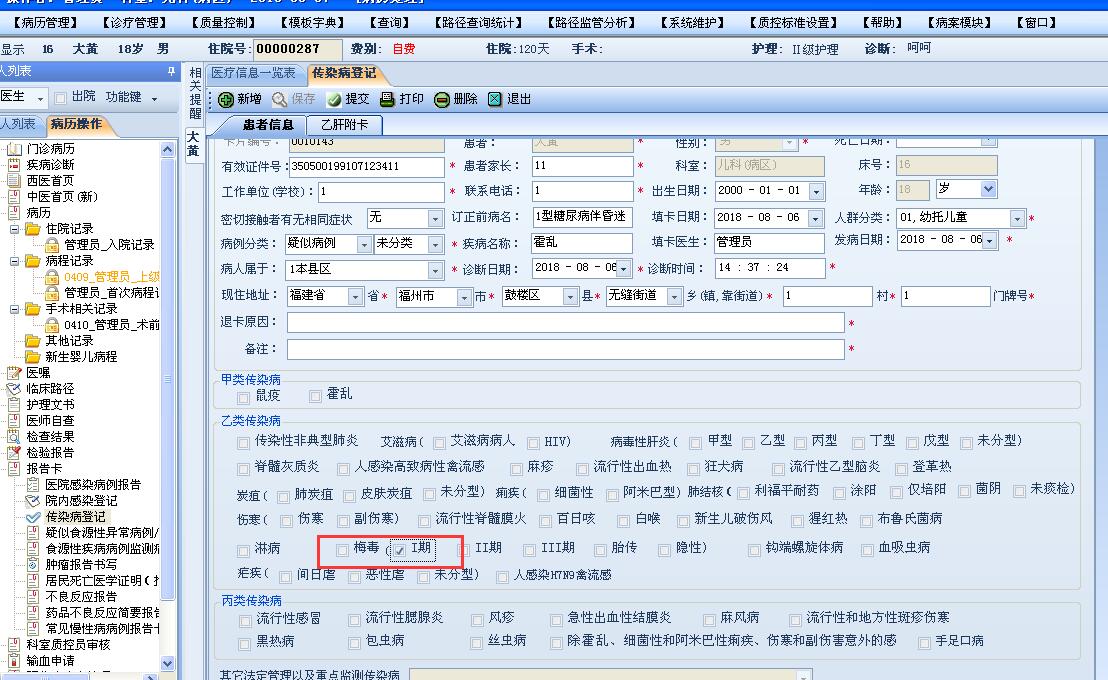Click the 打印 printer icon

(x=387, y=99)
